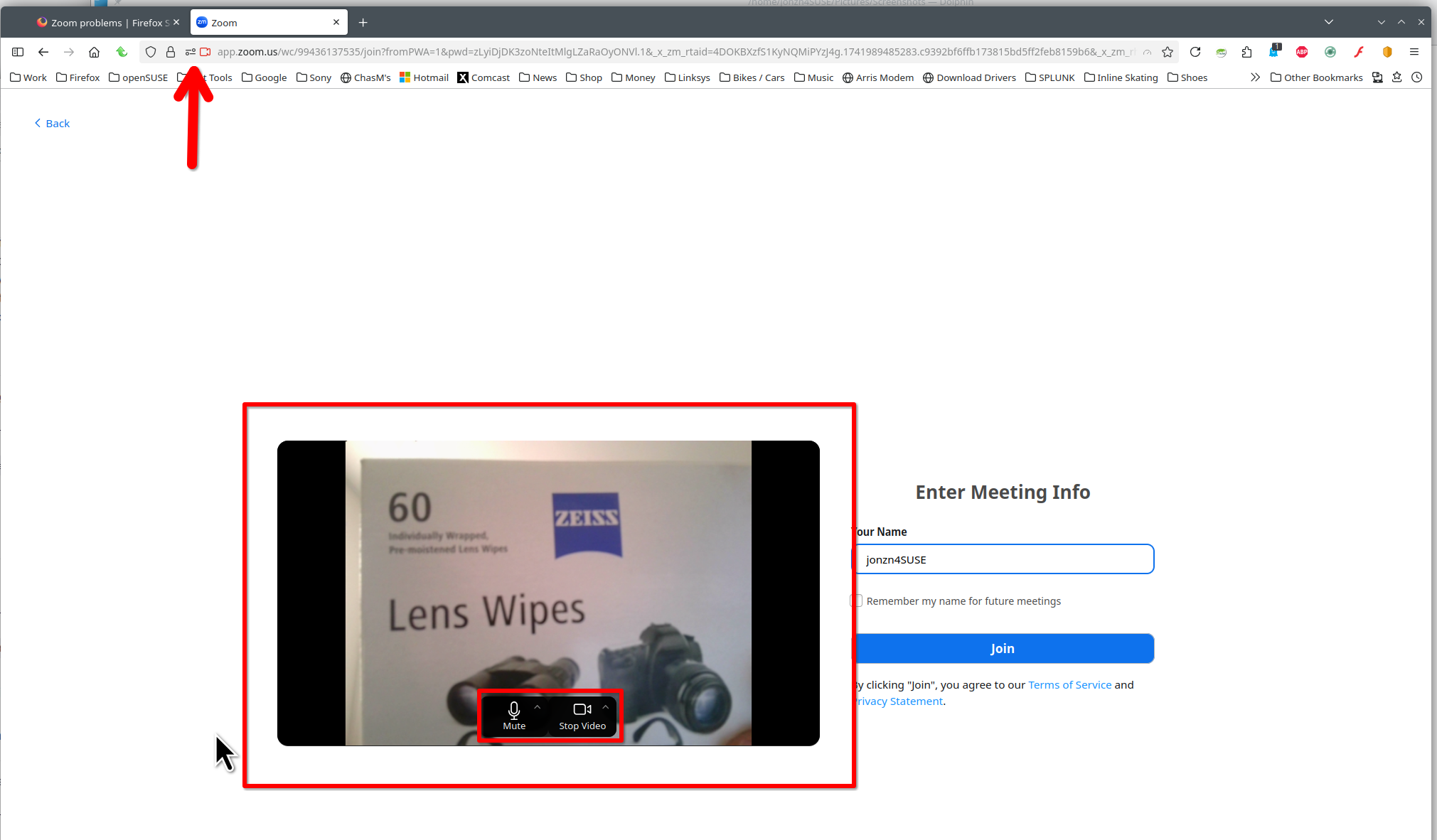Open the Sony bookmarks folder
The height and width of the screenshot is (840, 1437).
click(314, 77)
